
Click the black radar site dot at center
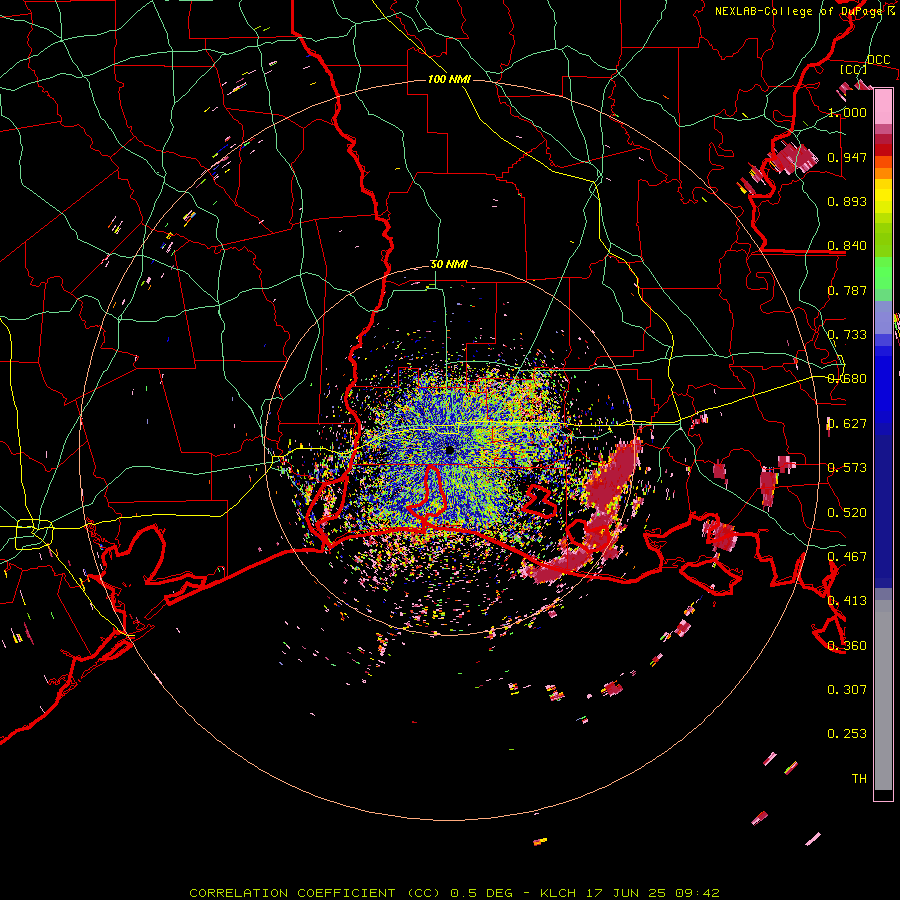(450, 451)
